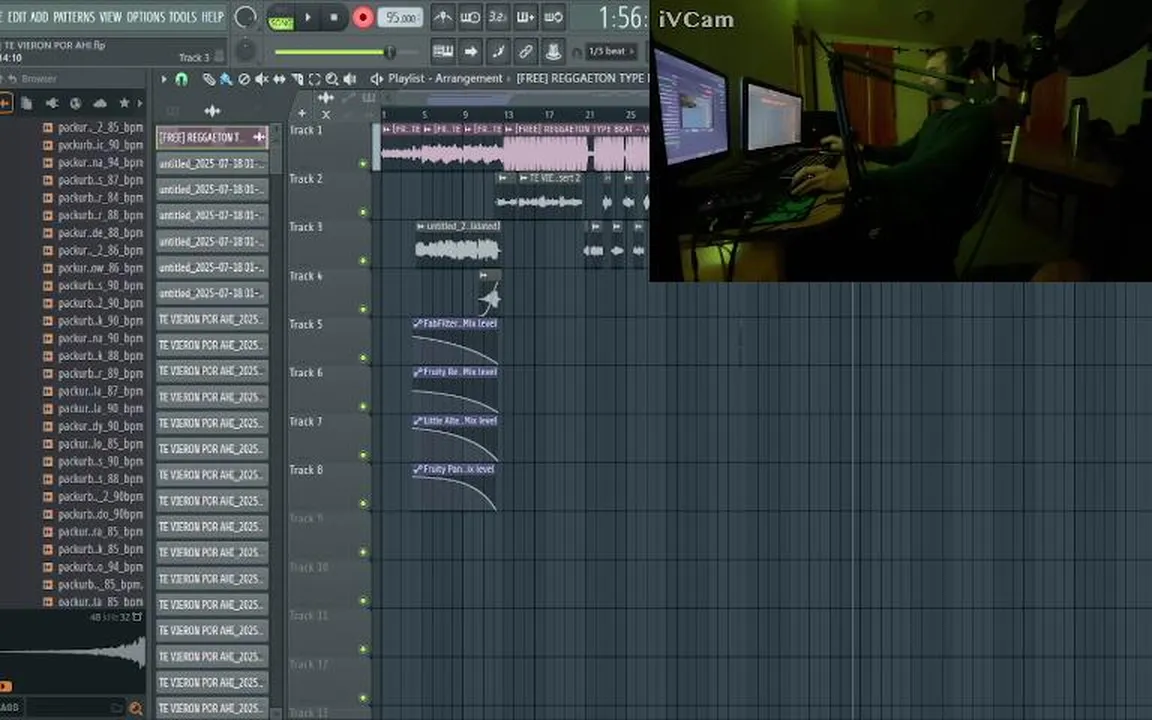Click the master pitch knob below volume

[245, 50]
